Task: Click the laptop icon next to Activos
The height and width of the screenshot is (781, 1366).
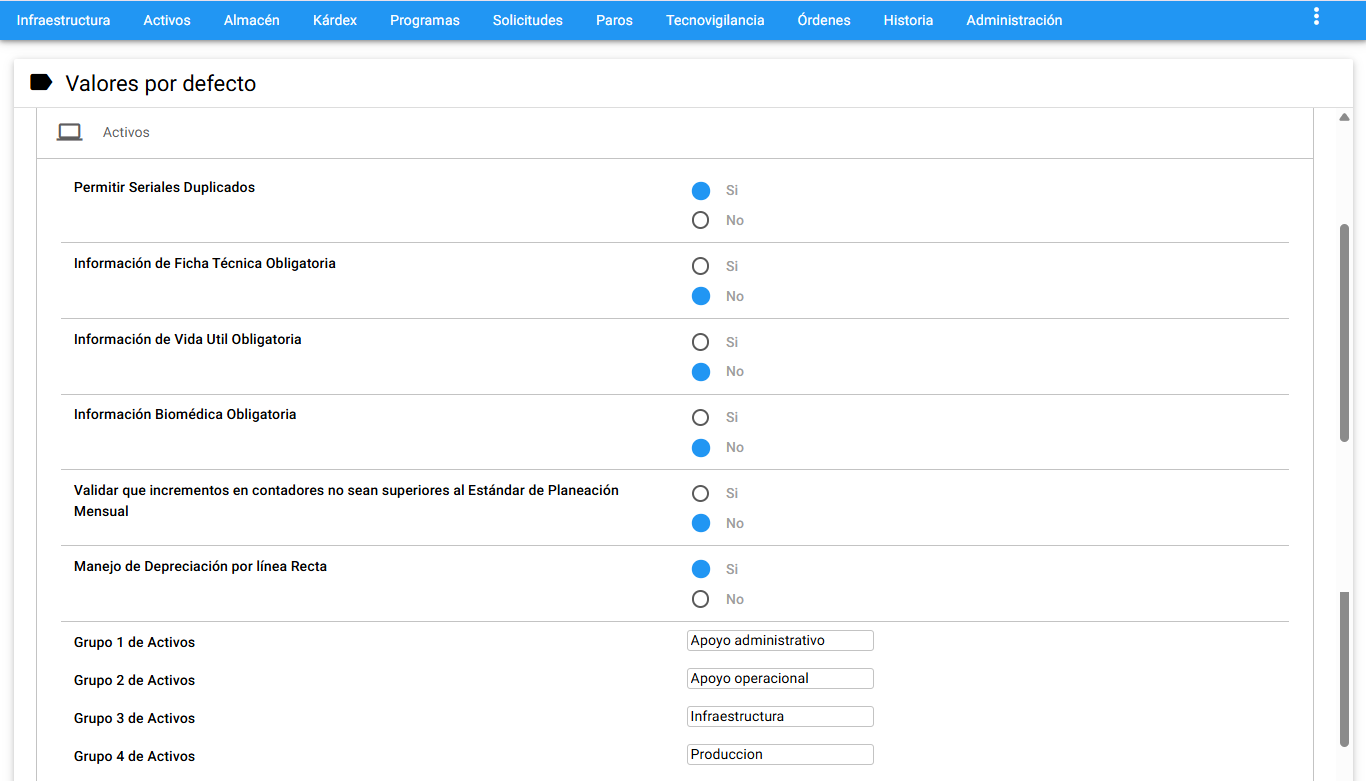Action: click(x=69, y=132)
